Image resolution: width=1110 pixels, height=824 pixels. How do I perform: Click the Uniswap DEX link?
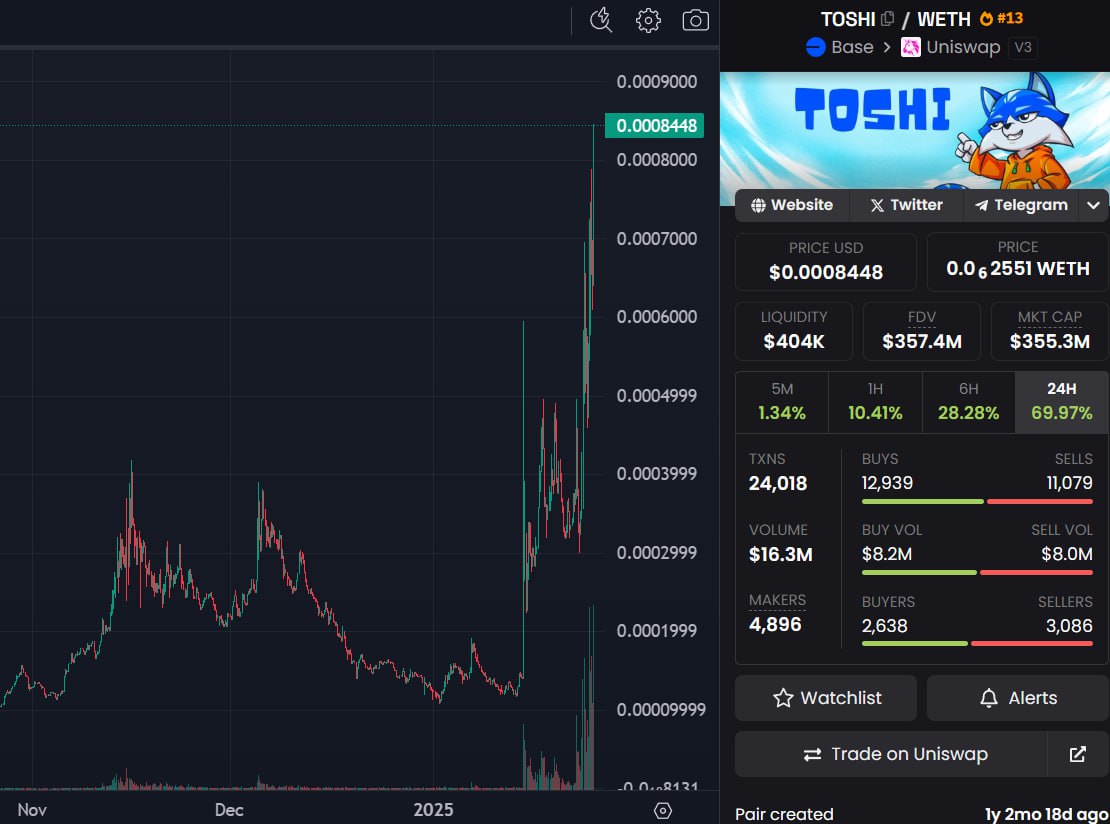(963, 47)
